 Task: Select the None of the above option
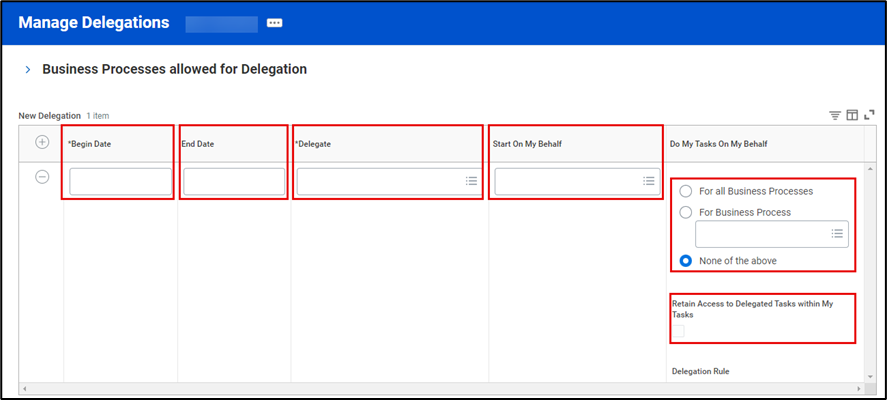(685, 261)
